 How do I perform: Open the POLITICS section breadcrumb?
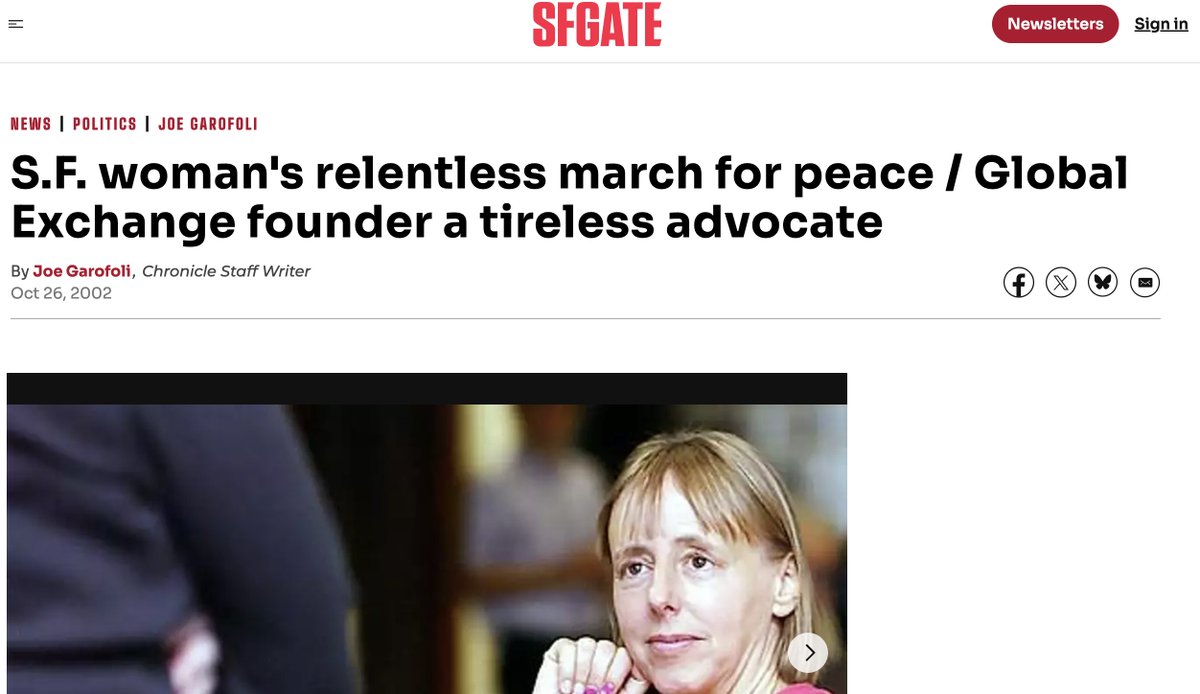(105, 124)
